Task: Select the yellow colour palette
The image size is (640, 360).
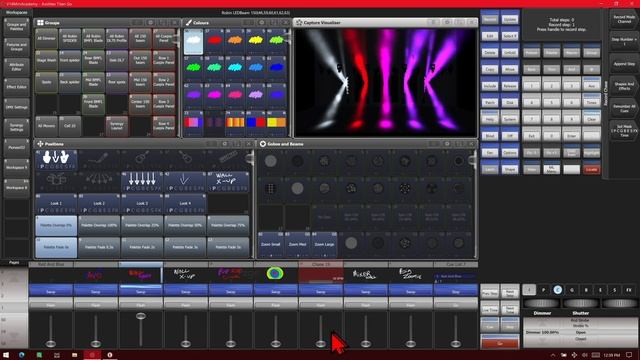Action: 256,41
